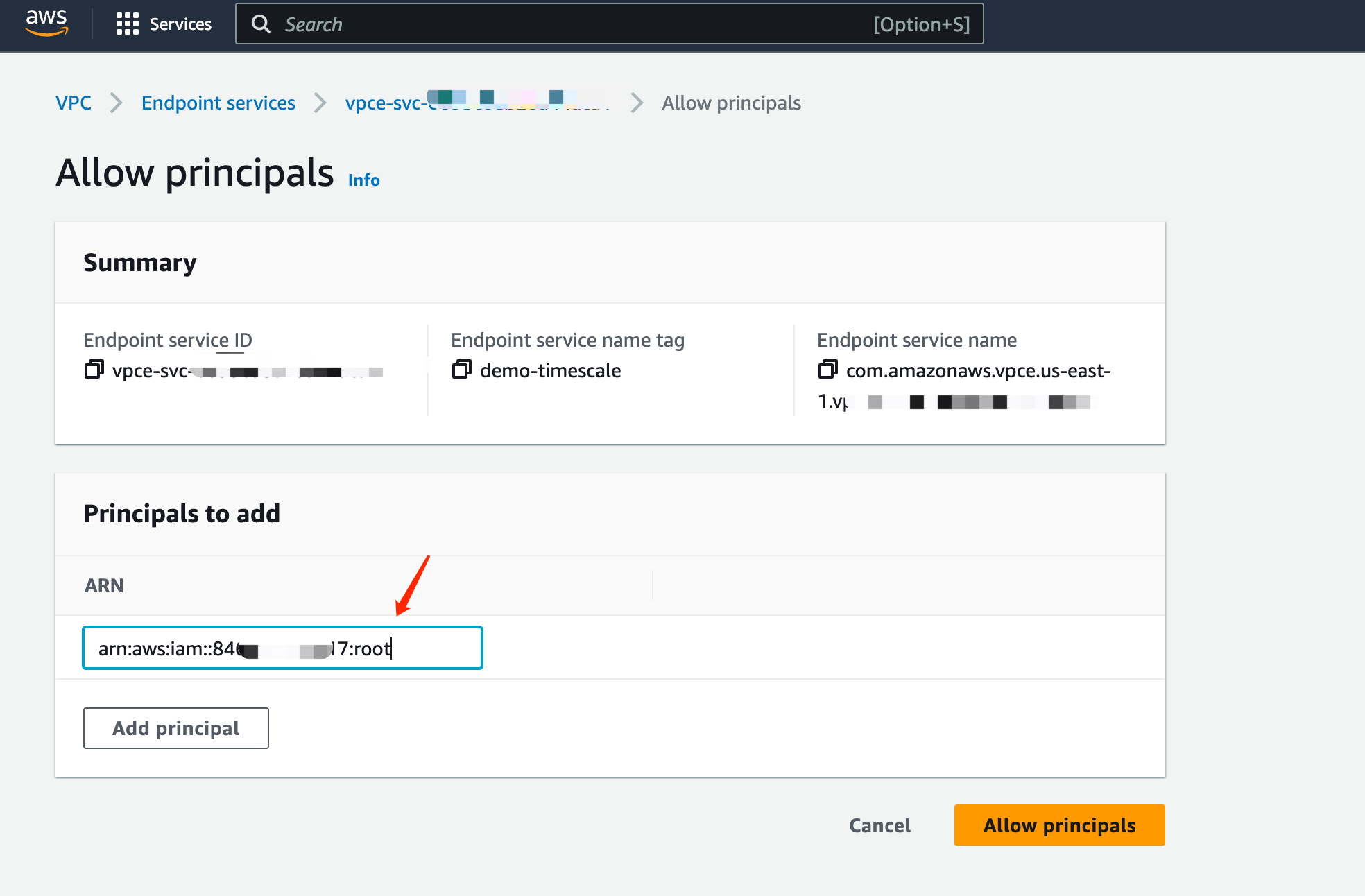Click the Cancel button
Image resolution: width=1365 pixels, height=896 pixels.
click(x=879, y=825)
